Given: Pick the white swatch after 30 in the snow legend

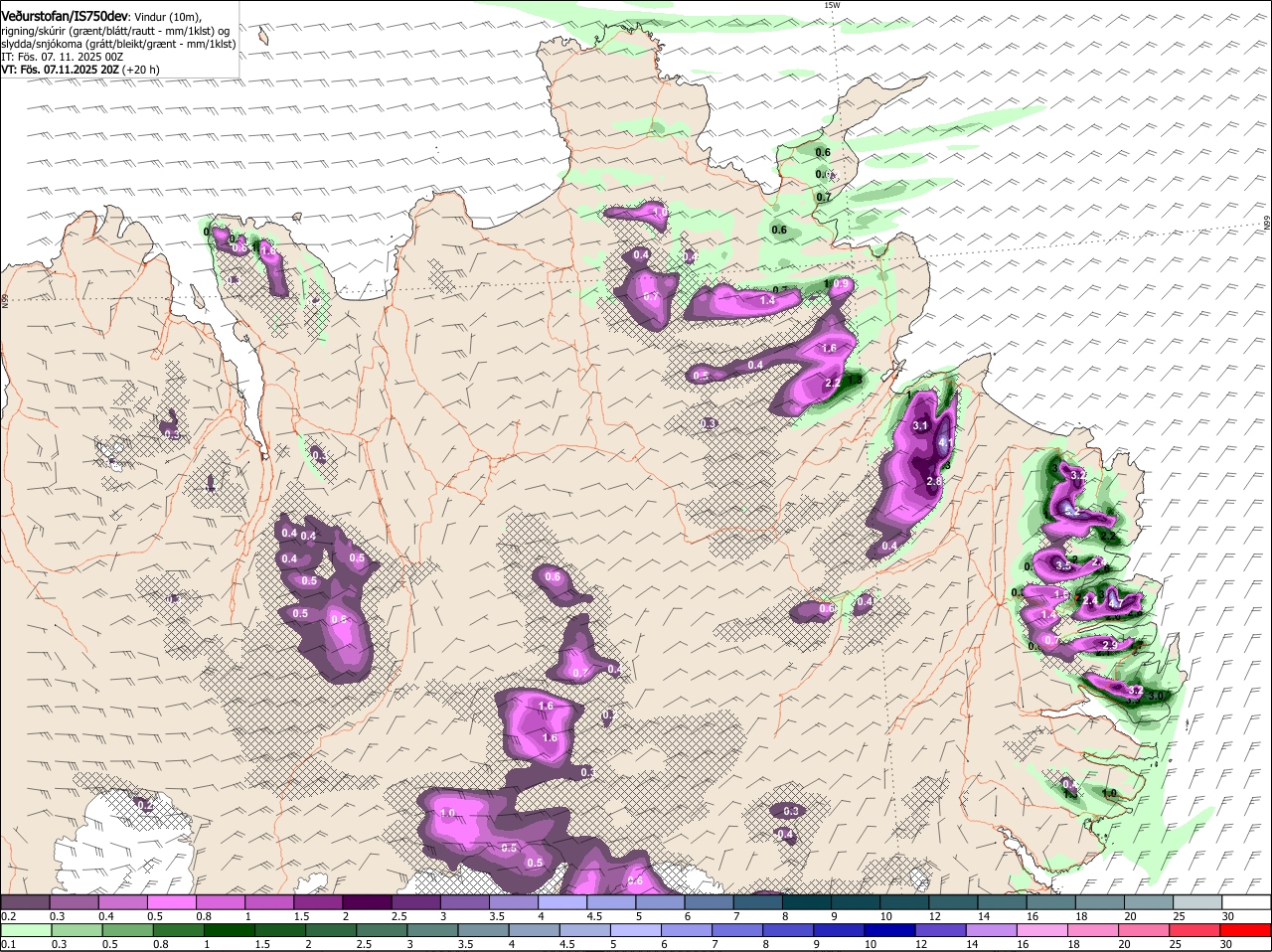Looking at the screenshot, I should coord(1246,902).
